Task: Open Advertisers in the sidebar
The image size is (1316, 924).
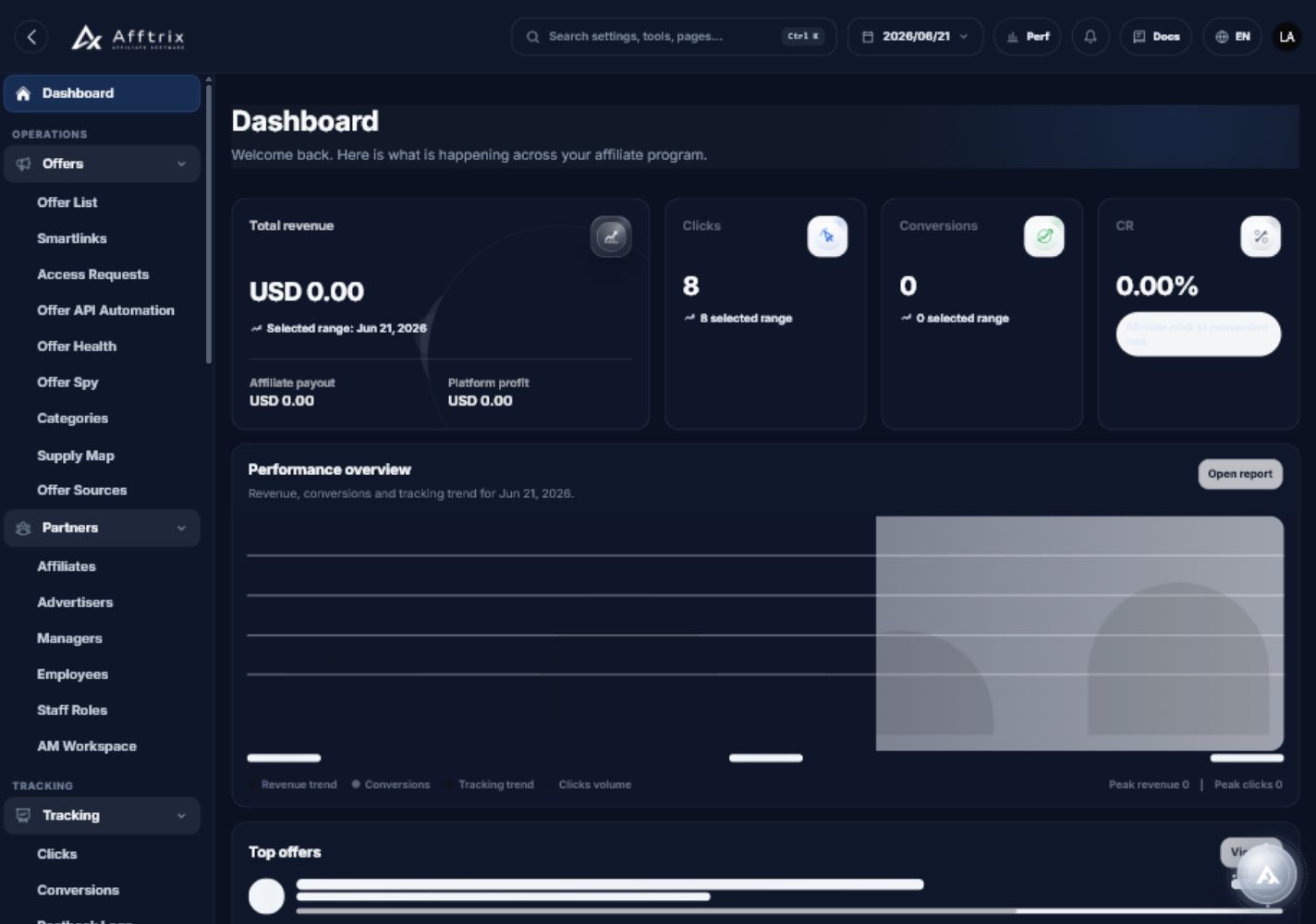Action: click(x=75, y=602)
